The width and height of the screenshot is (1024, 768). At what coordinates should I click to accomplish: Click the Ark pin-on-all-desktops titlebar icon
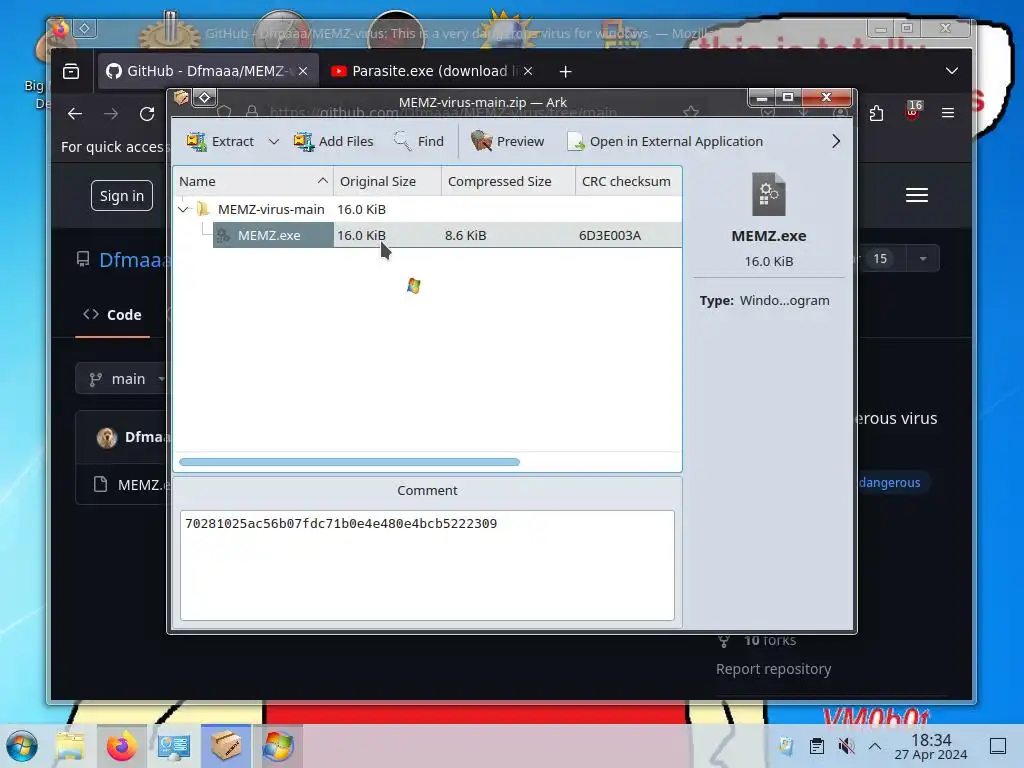click(x=204, y=98)
